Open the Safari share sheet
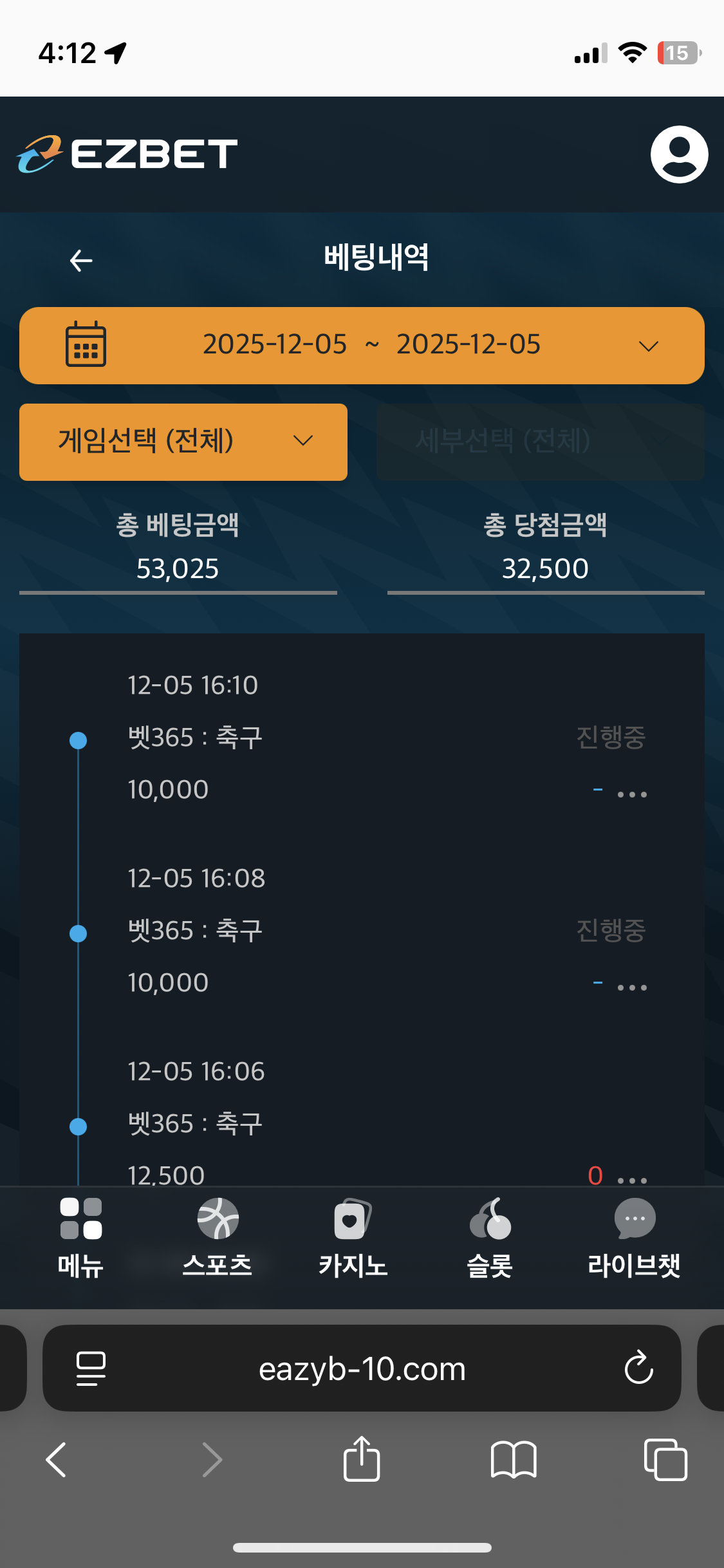 362,1459
